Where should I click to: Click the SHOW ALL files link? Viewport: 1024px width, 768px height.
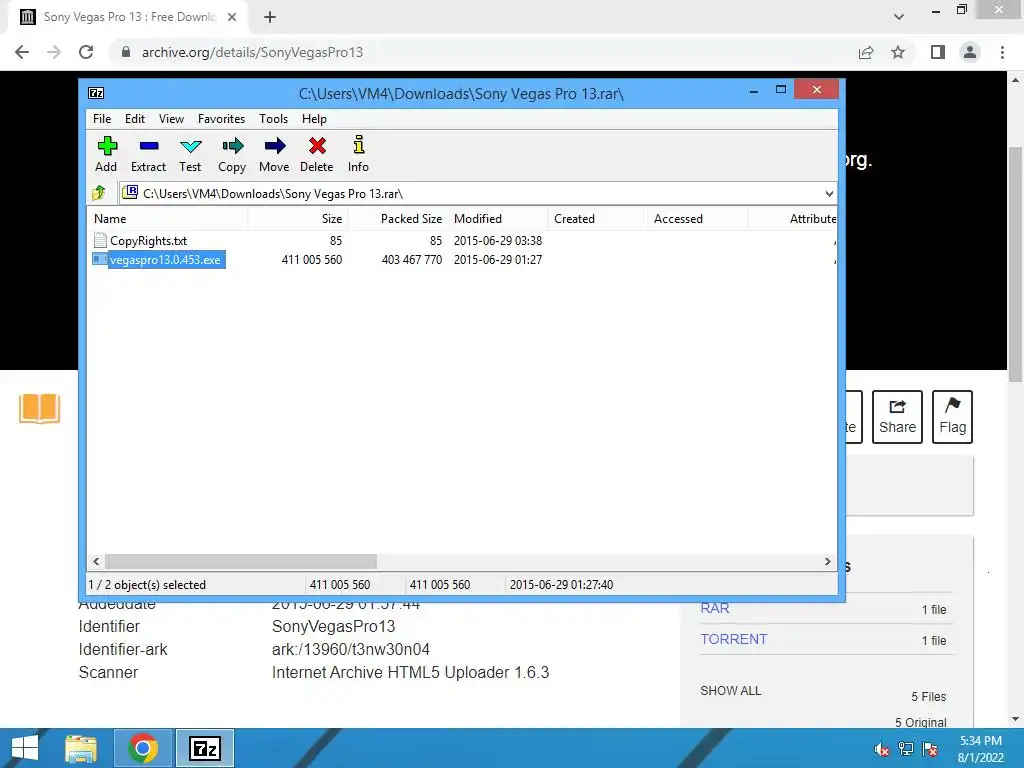tap(731, 691)
